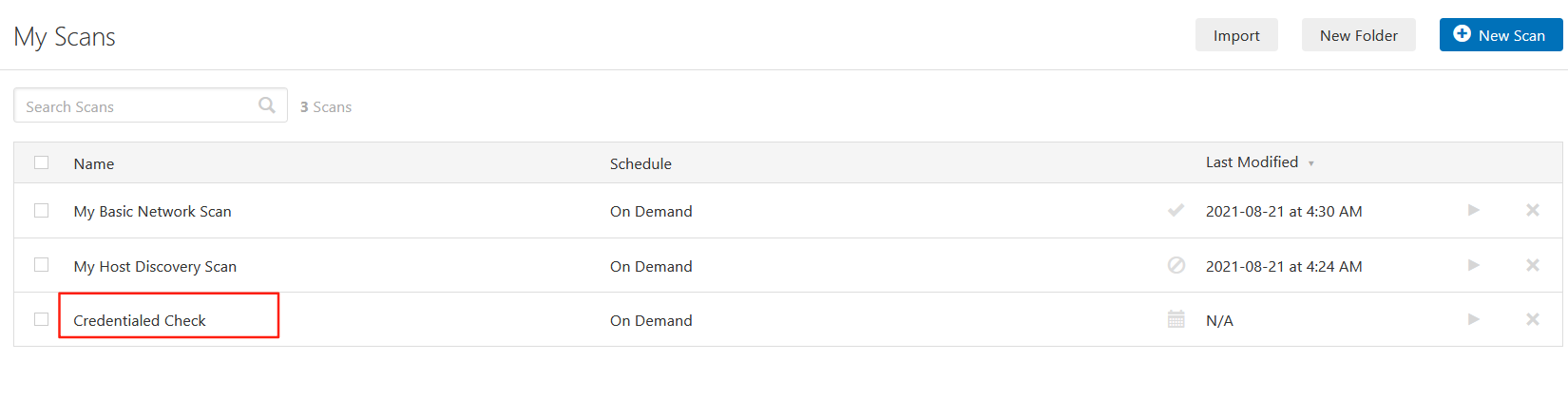This screenshot has width=1568, height=418.
Task: Delete the Credentialed Check scan
Action: point(1533,319)
